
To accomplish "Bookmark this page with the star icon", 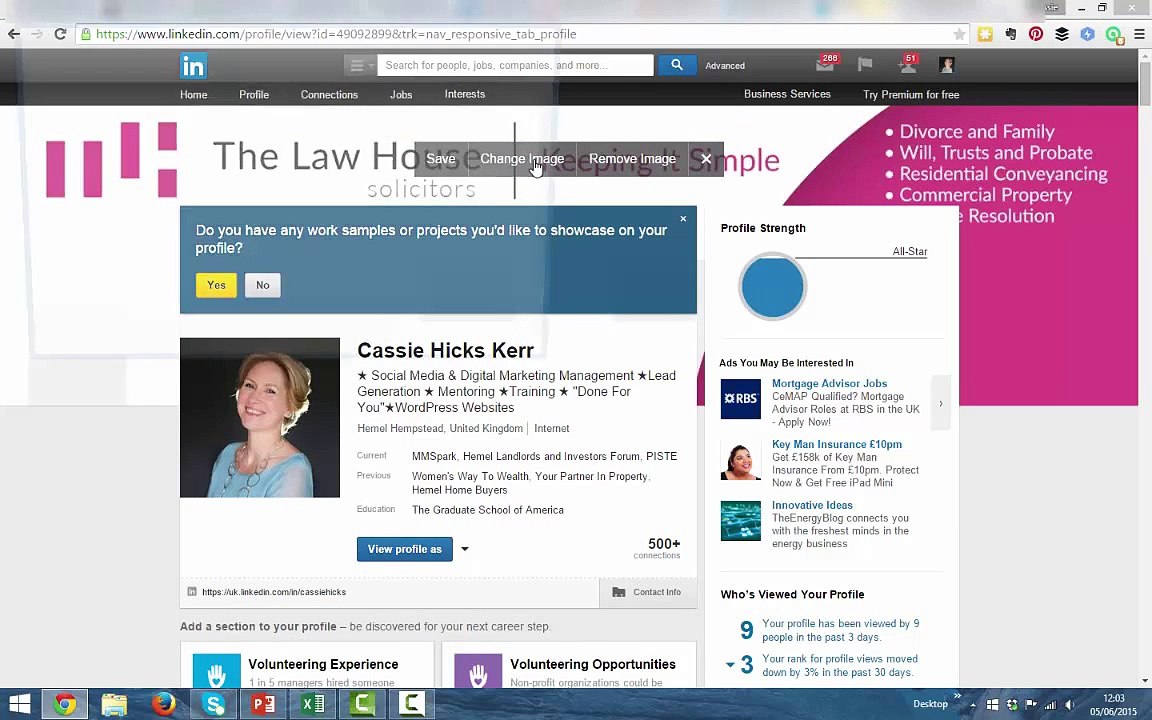I will tap(959, 34).
